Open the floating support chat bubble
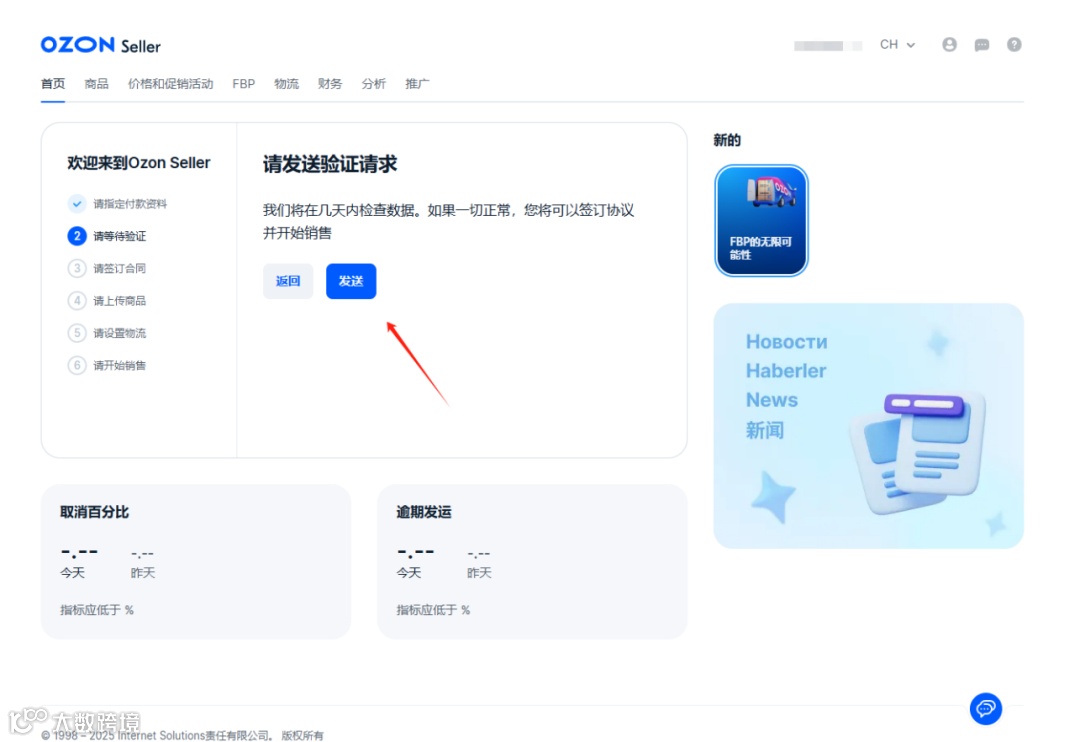Screen dimensions: 1080x742 tap(986, 708)
